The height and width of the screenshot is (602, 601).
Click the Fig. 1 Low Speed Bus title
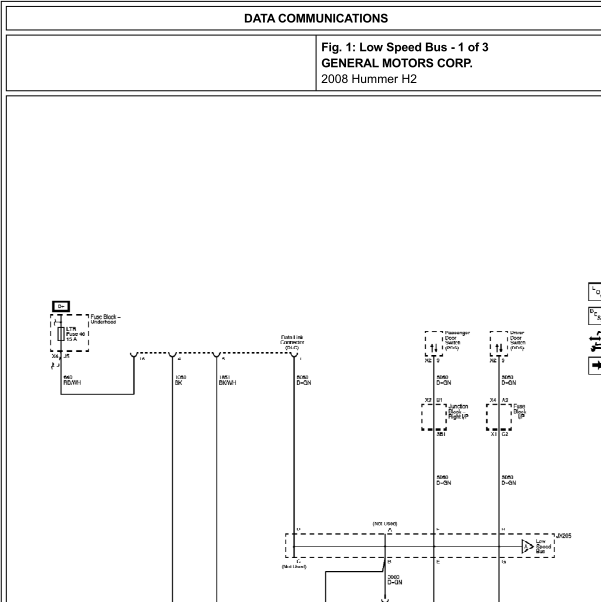[x=405, y=47]
